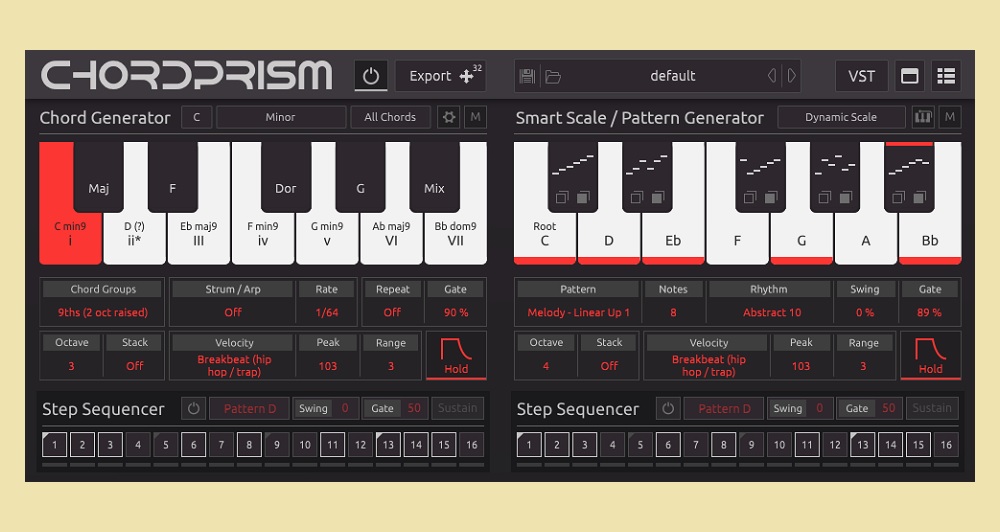1000x532 pixels.
Task: Click the Eb smart scale key
Action: (x=673, y=235)
